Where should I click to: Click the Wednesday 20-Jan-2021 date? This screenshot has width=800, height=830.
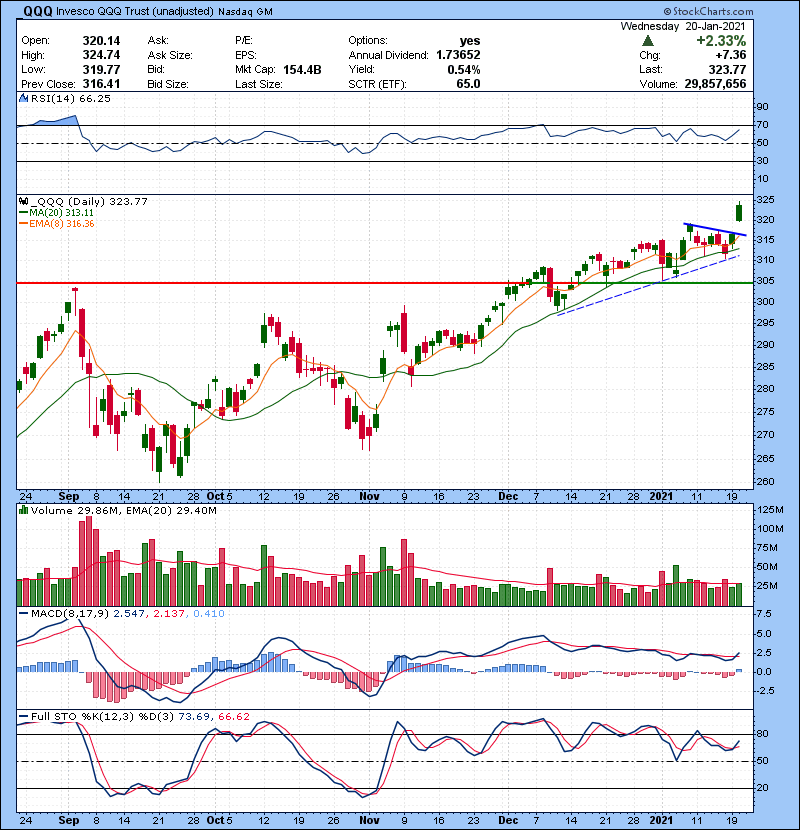(682, 26)
